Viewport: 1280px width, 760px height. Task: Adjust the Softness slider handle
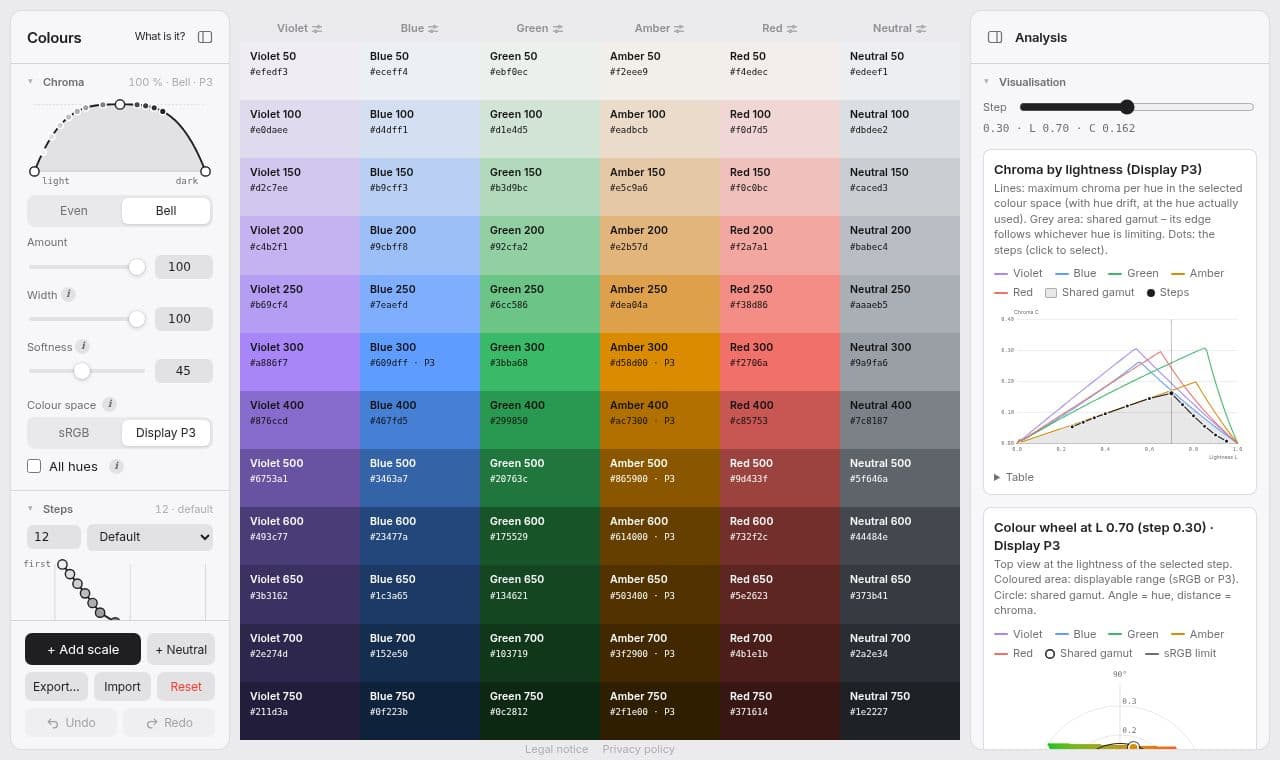[82, 371]
